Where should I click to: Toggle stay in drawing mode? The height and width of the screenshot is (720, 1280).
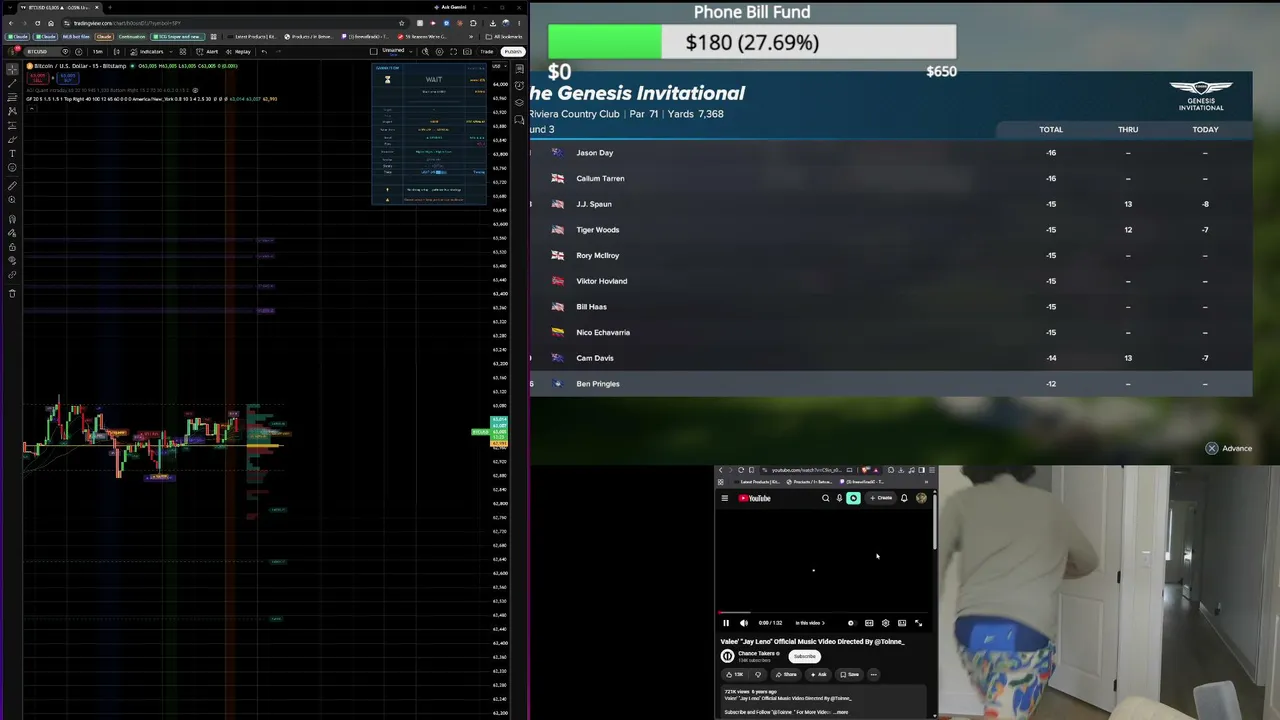click(x=12, y=233)
